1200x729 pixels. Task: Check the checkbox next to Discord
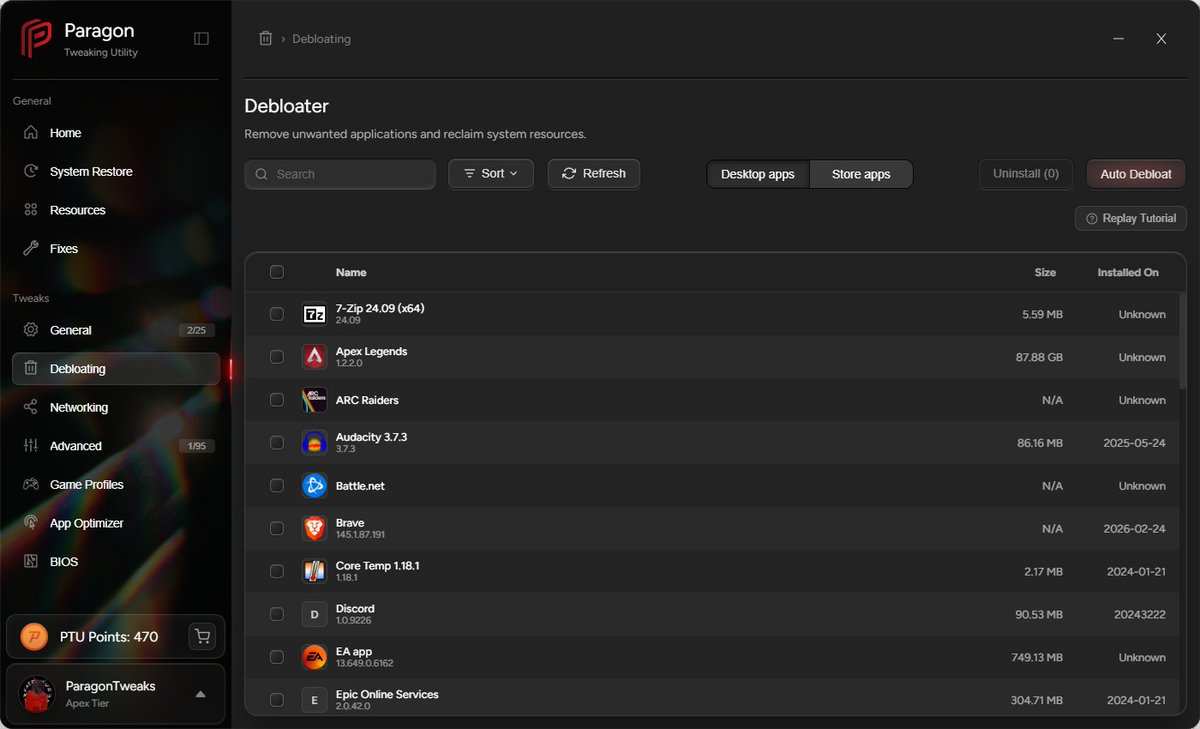coord(277,614)
